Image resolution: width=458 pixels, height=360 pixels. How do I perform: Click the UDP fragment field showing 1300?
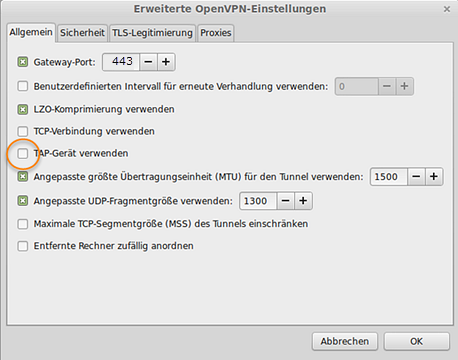tap(258, 201)
